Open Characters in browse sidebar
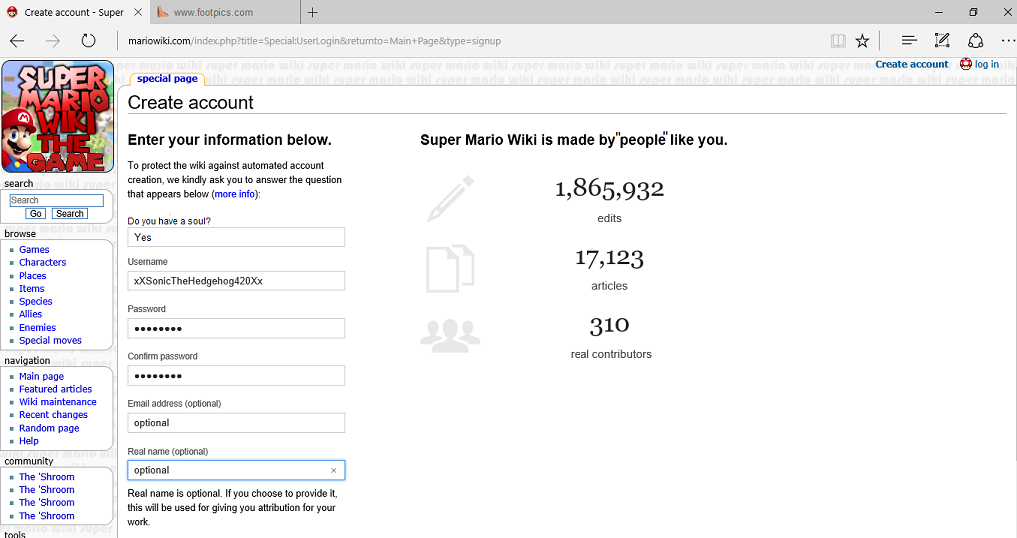This screenshot has width=1017, height=538. (x=43, y=263)
